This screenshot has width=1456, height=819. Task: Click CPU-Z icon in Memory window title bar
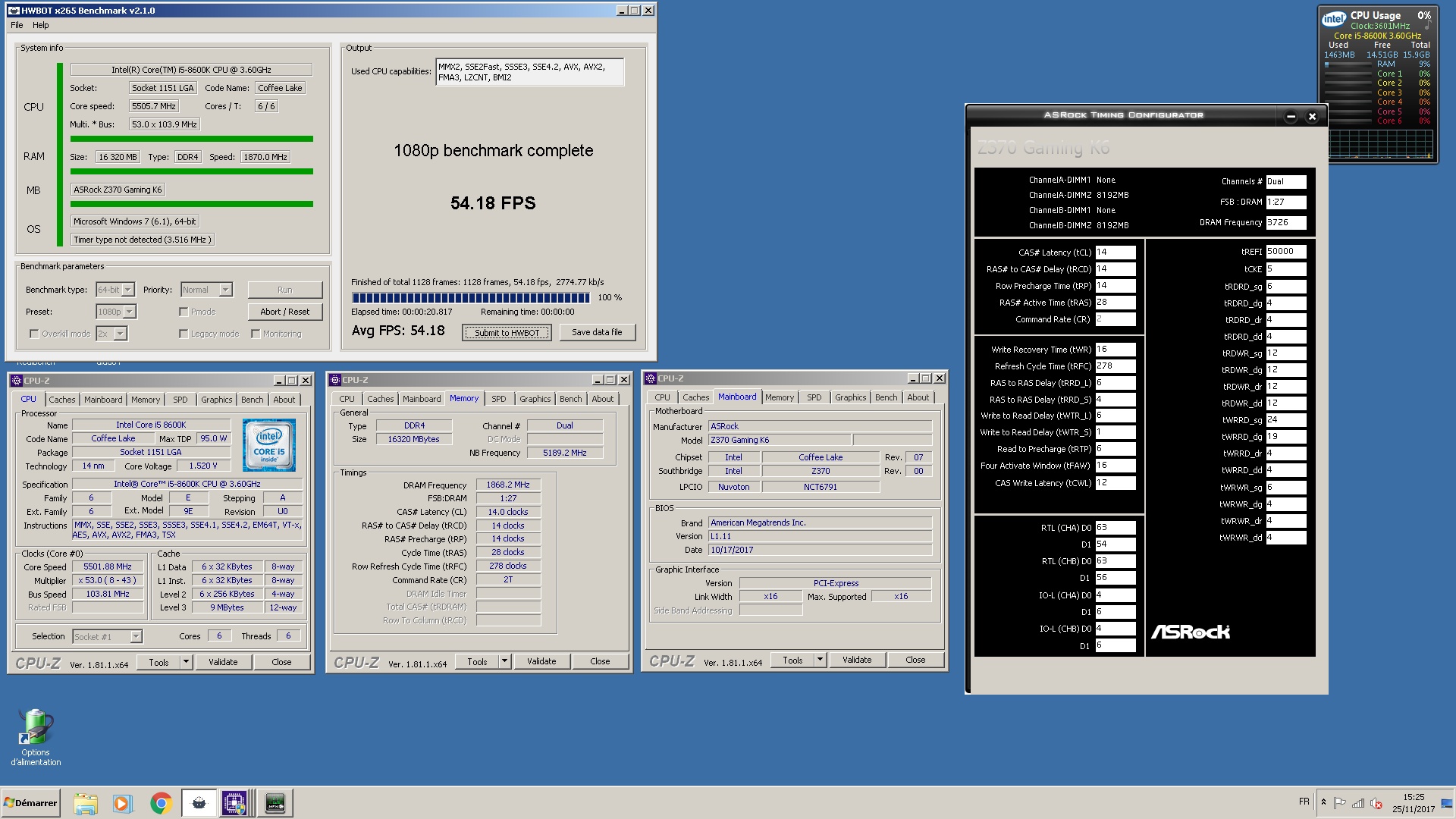tap(335, 380)
